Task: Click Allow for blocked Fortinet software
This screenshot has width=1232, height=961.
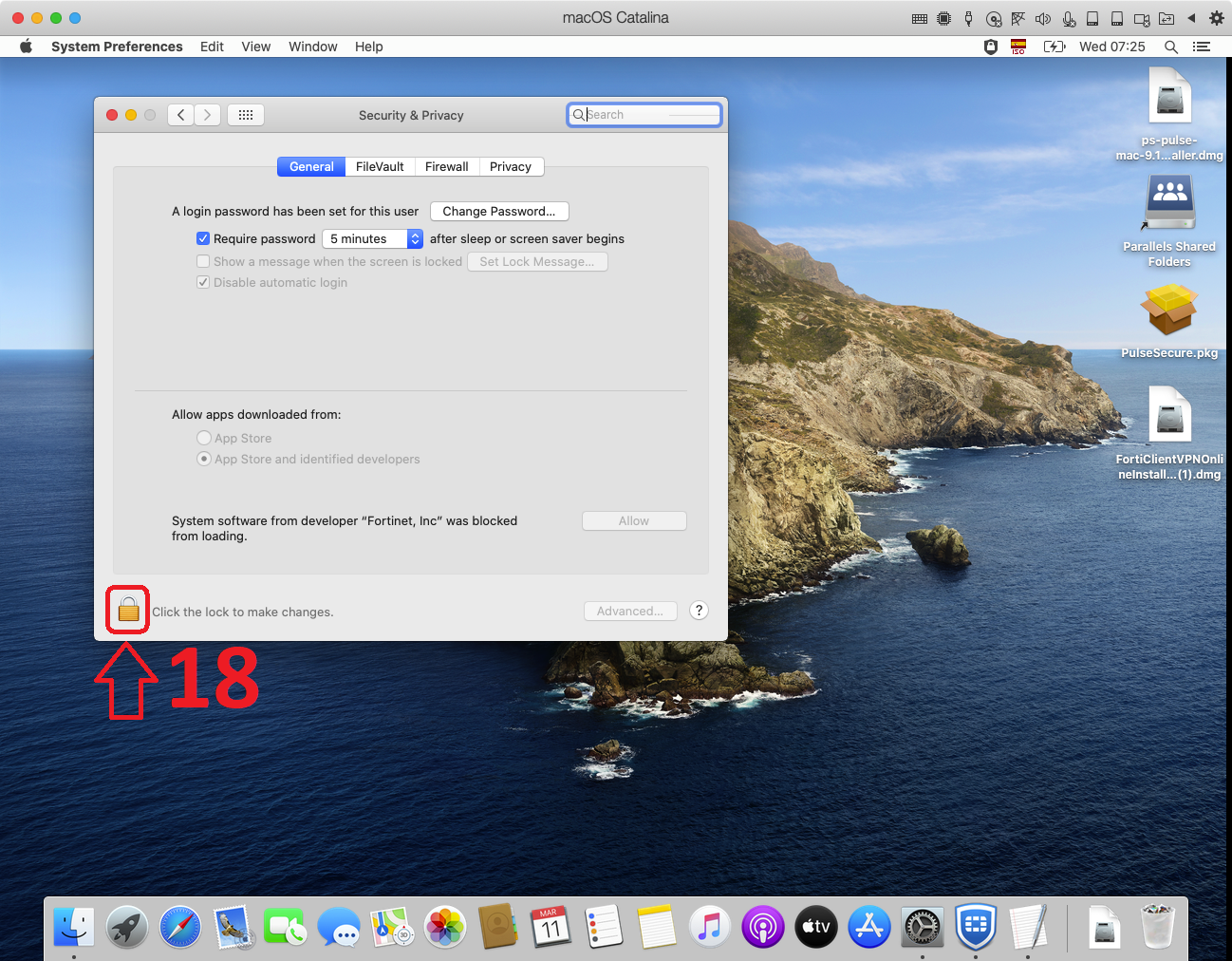Action: [x=633, y=520]
